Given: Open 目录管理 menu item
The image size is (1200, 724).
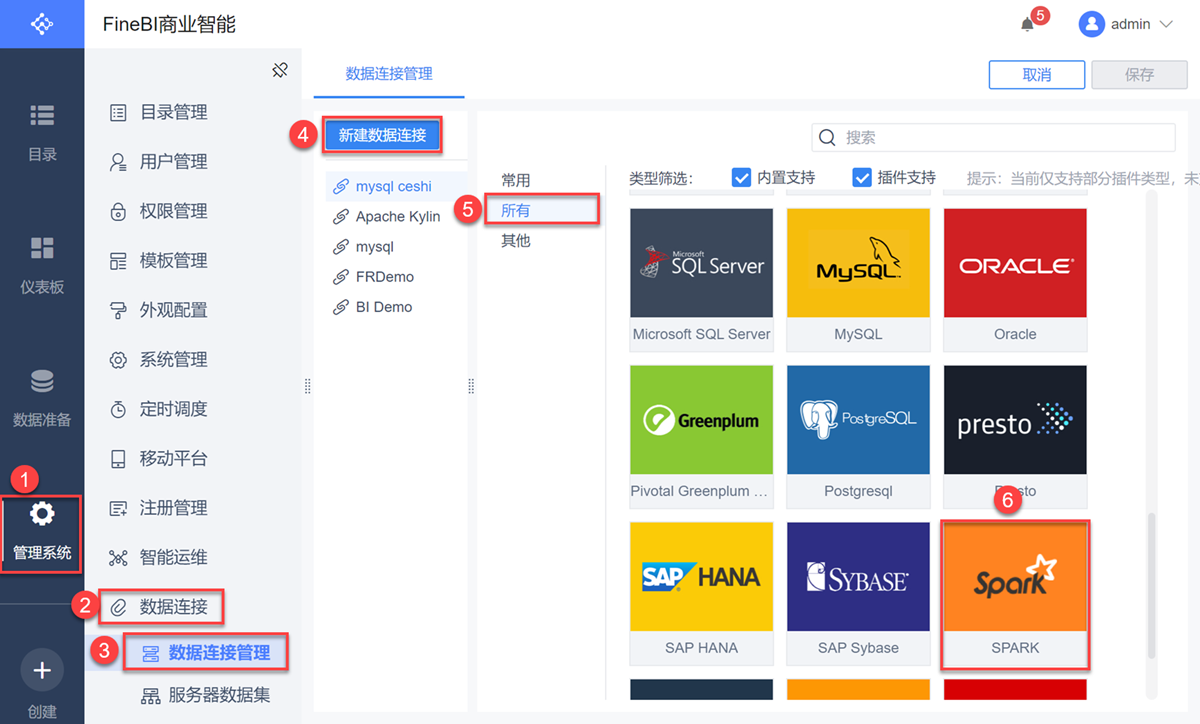Looking at the screenshot, I should (x=173, y=112).
